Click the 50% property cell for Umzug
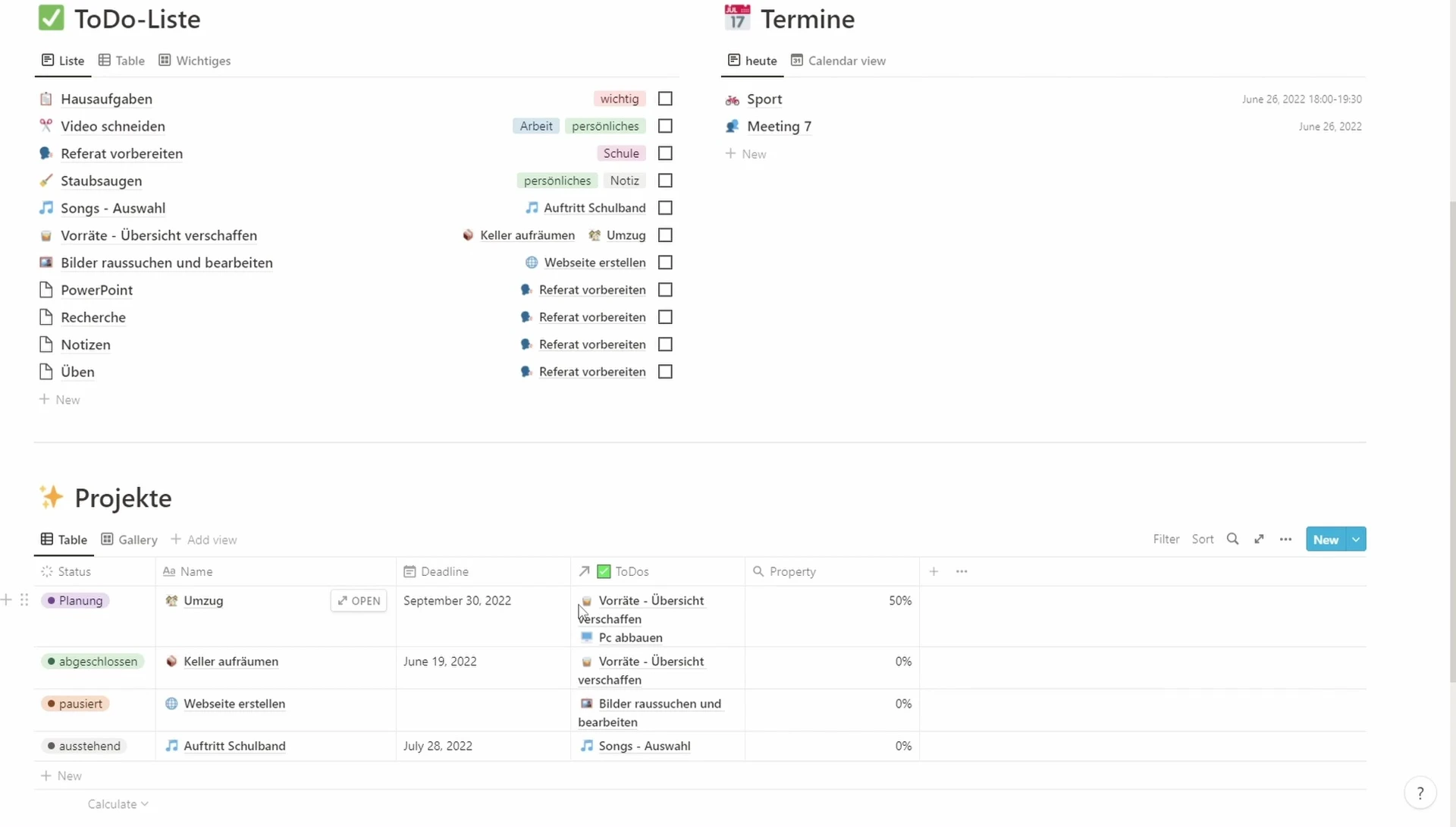This screenshot has width=1456, height=827. pos(833,616)
